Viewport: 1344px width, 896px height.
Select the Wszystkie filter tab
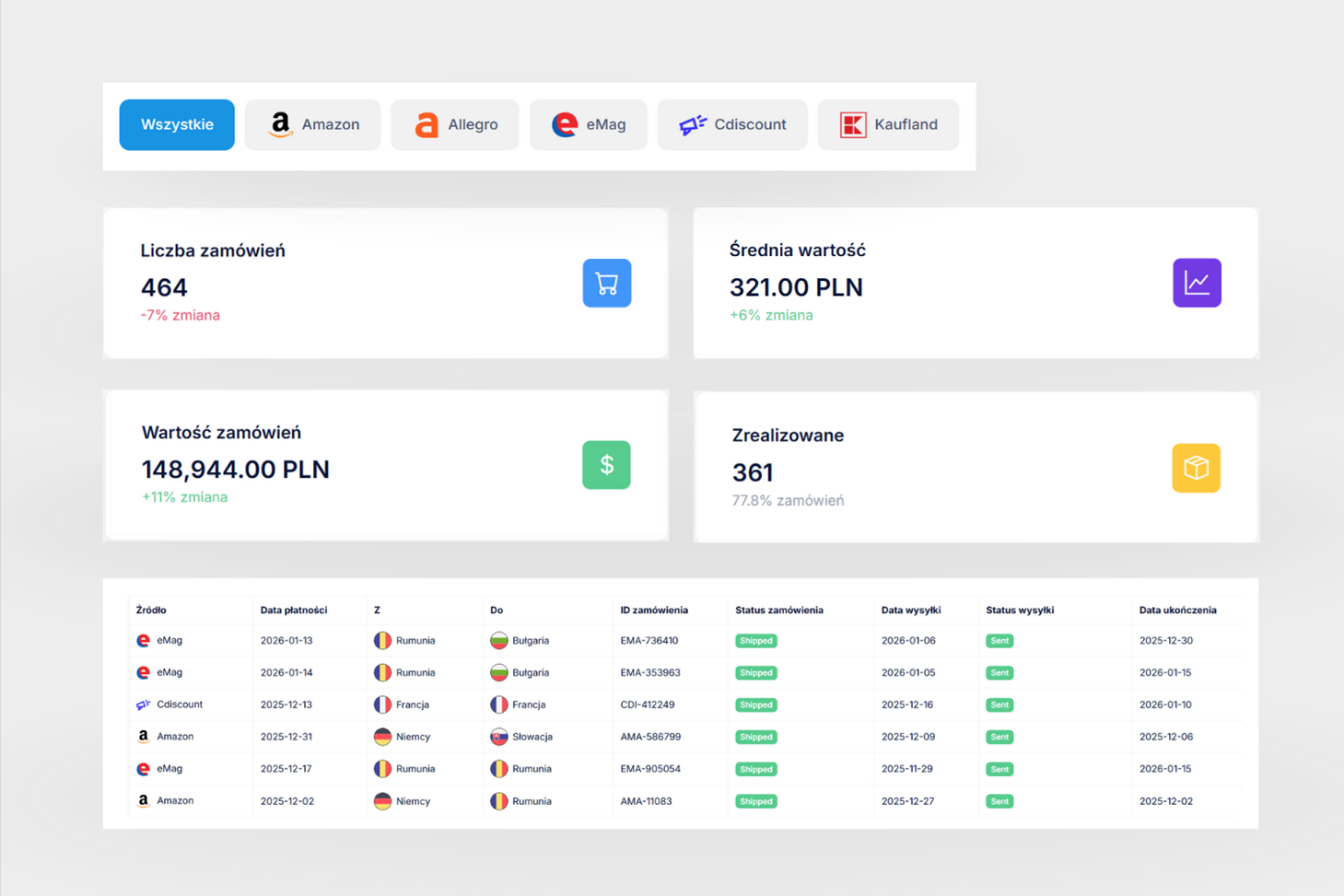pyautogui.click(x=177, y=124)
